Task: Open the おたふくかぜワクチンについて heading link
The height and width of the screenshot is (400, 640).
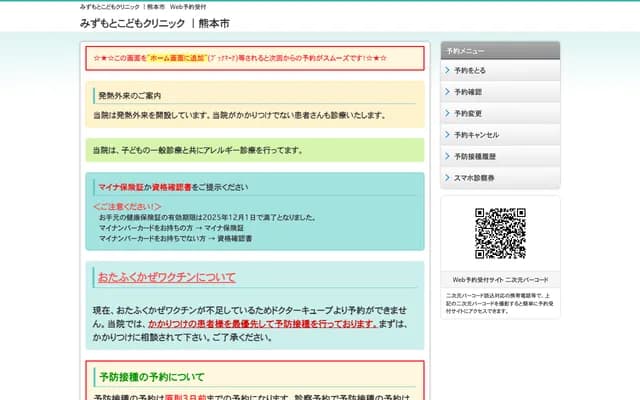Action: click(166, 277)
